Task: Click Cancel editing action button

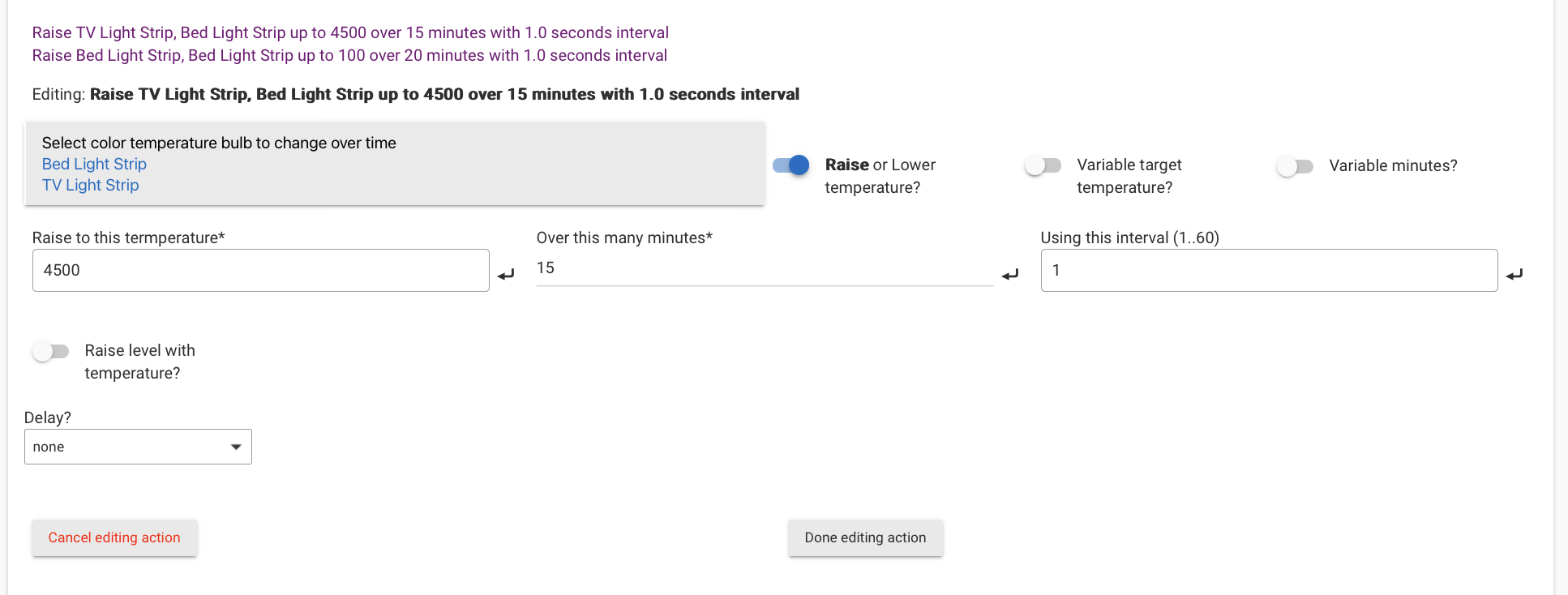Action: pos(114,537)
